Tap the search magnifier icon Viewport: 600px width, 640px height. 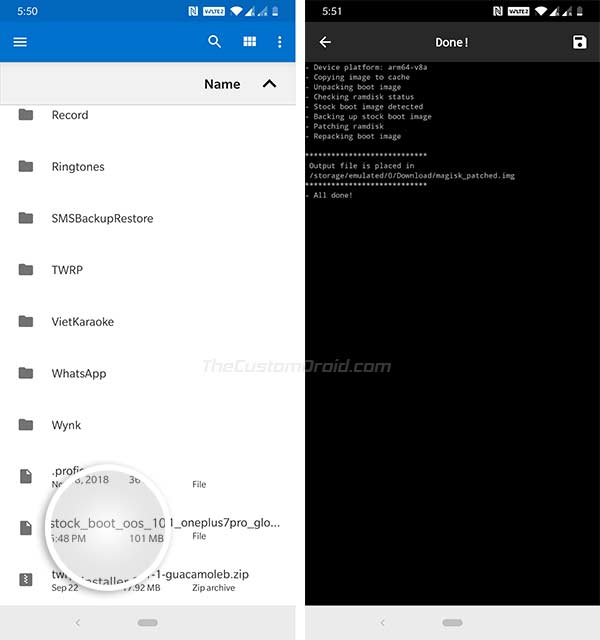click(214, 42)
